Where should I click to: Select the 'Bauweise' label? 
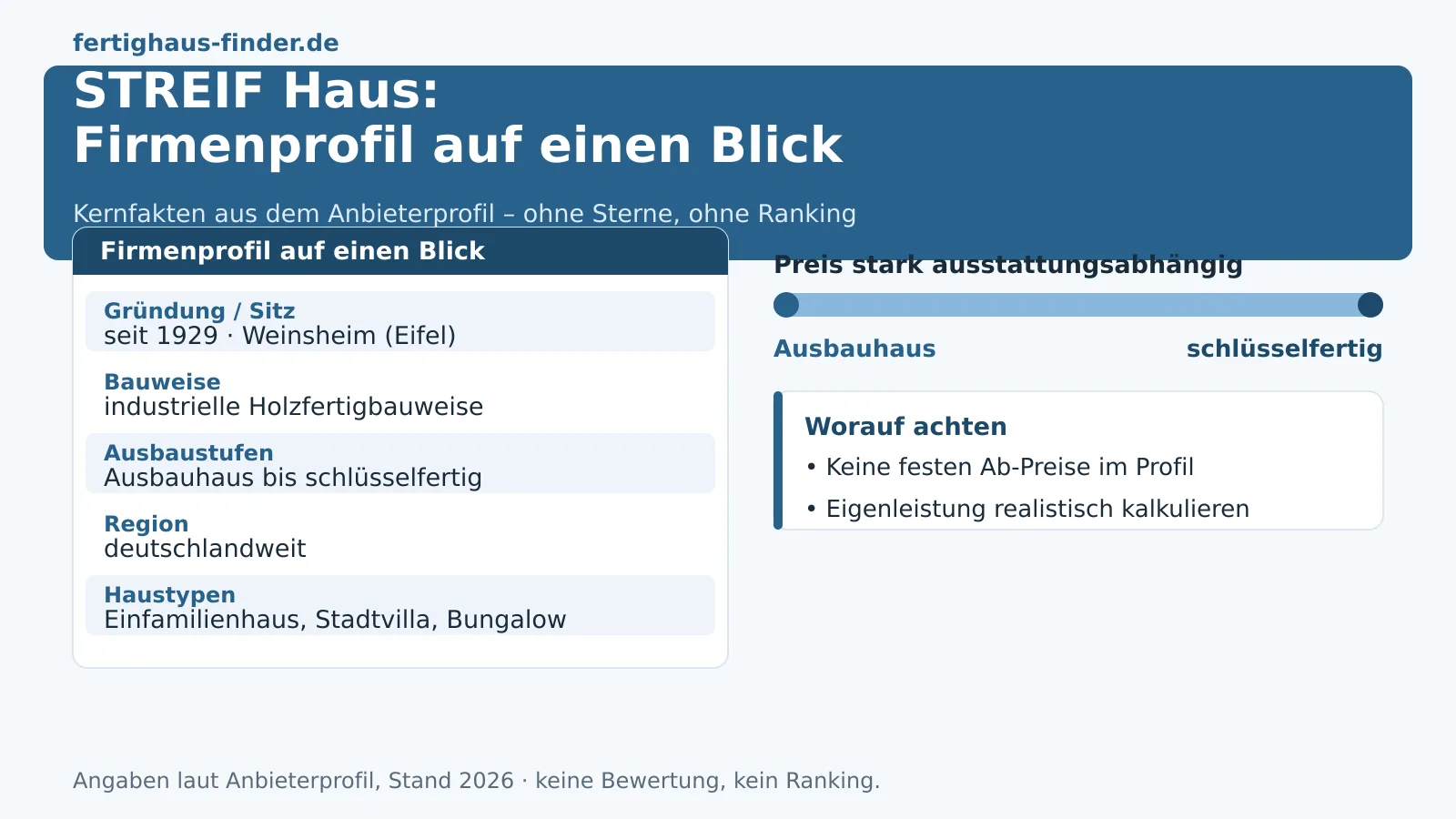[x=162, y=382]
